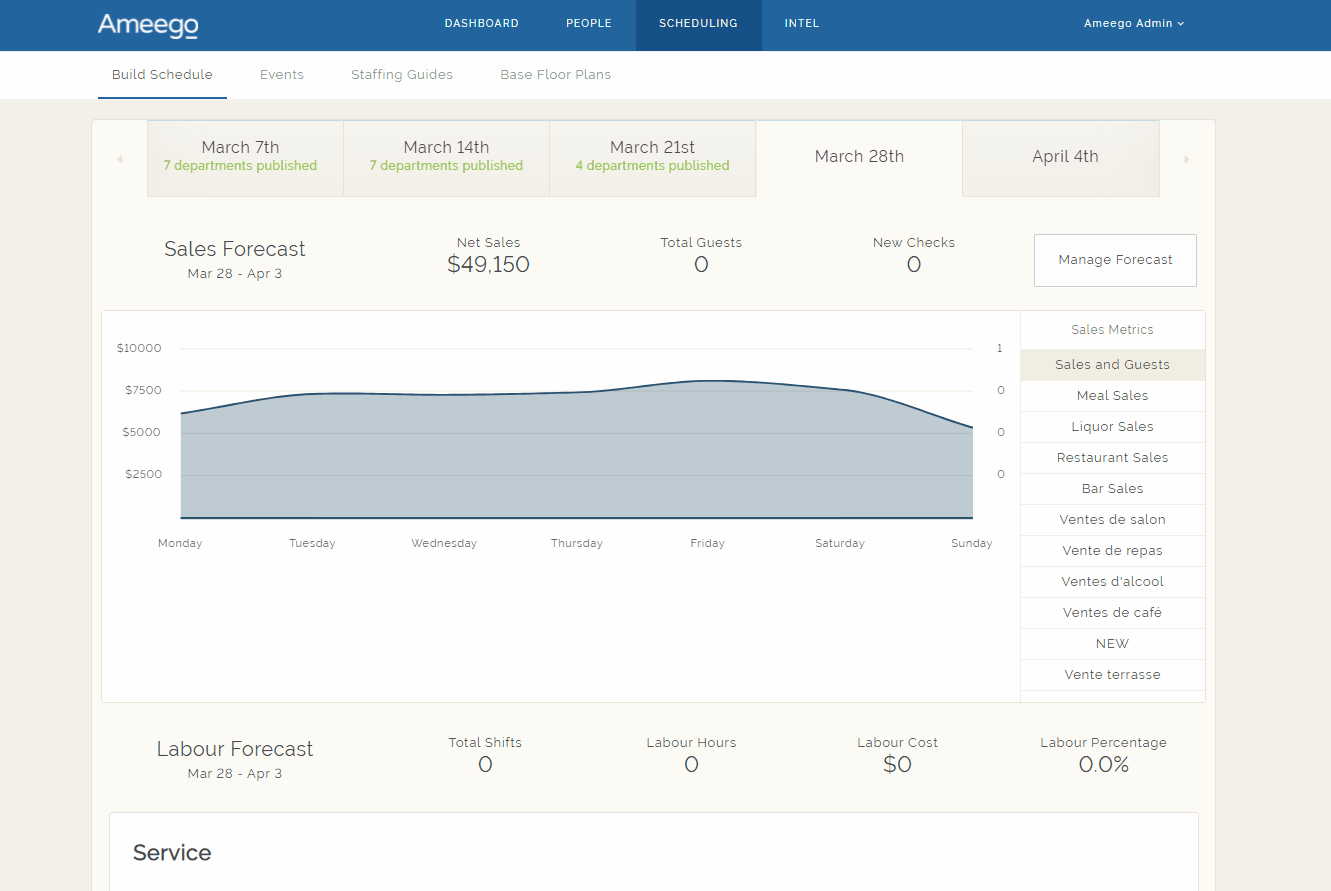The image size is (1331, 891).
Task: Open the Dashboard menu item
Action: [481, 24]
